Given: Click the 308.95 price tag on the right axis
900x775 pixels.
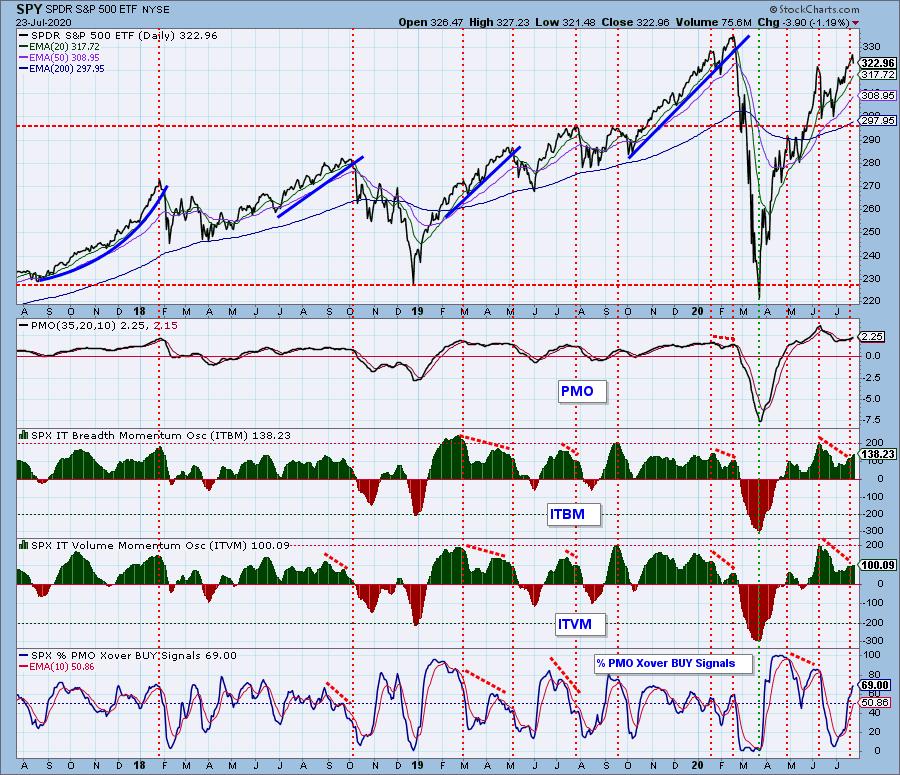Looking at the screenshot, I should click(x=878, y=96).
